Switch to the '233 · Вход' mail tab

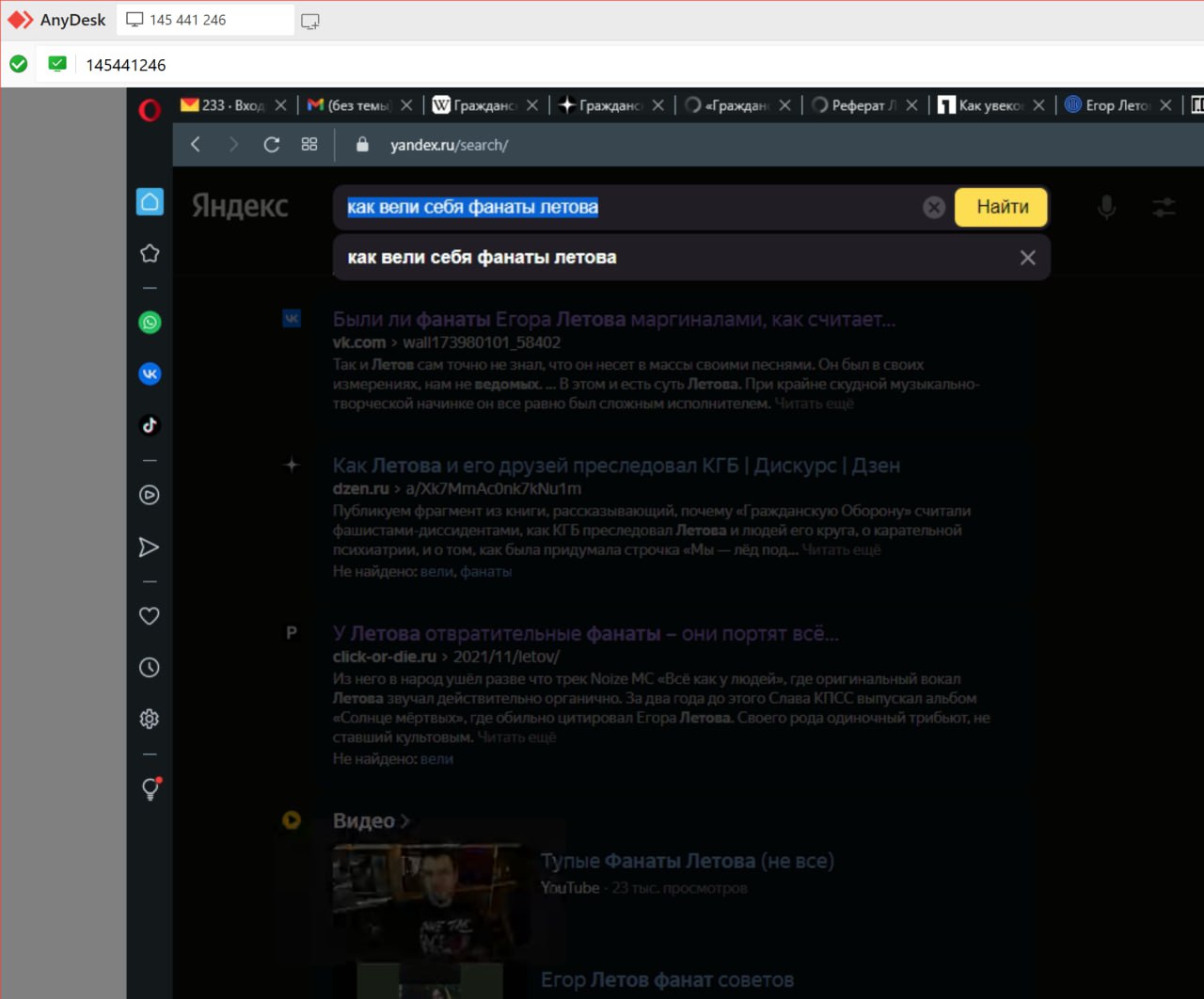point(222,105)
